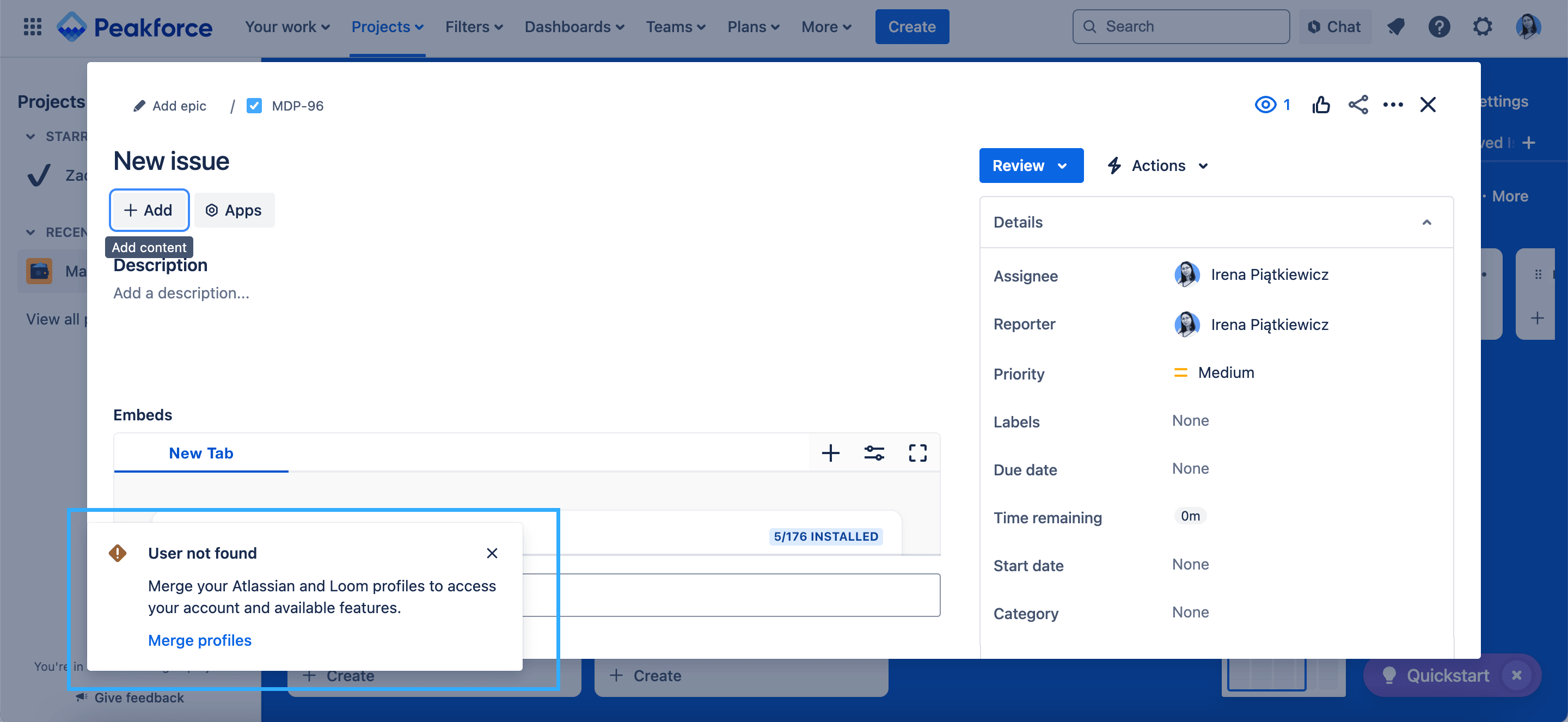Image resolution: width=1568 pixels, height=722 pixels.
Task: Open the Plans menu
Action: click(753, 27)
